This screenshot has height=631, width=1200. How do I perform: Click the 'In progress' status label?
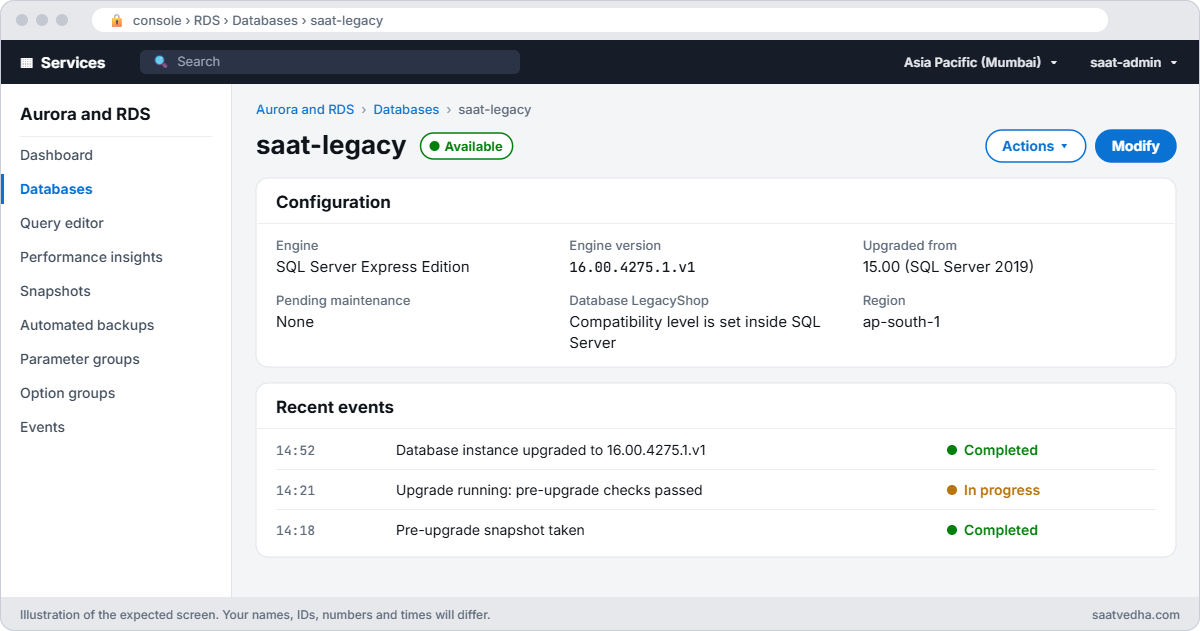click(x=993, y=490)
